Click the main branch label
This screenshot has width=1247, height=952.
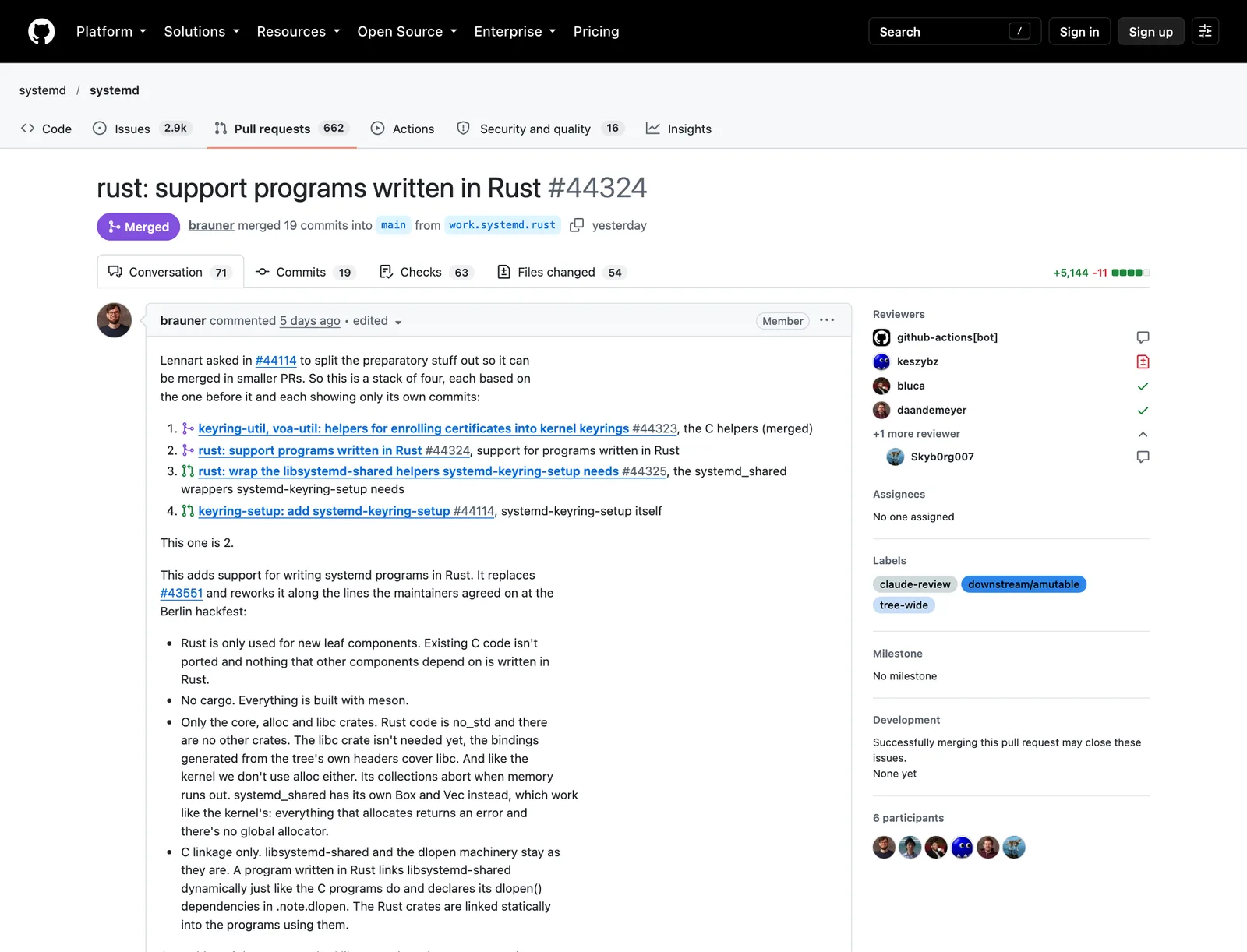pos(394,225)
